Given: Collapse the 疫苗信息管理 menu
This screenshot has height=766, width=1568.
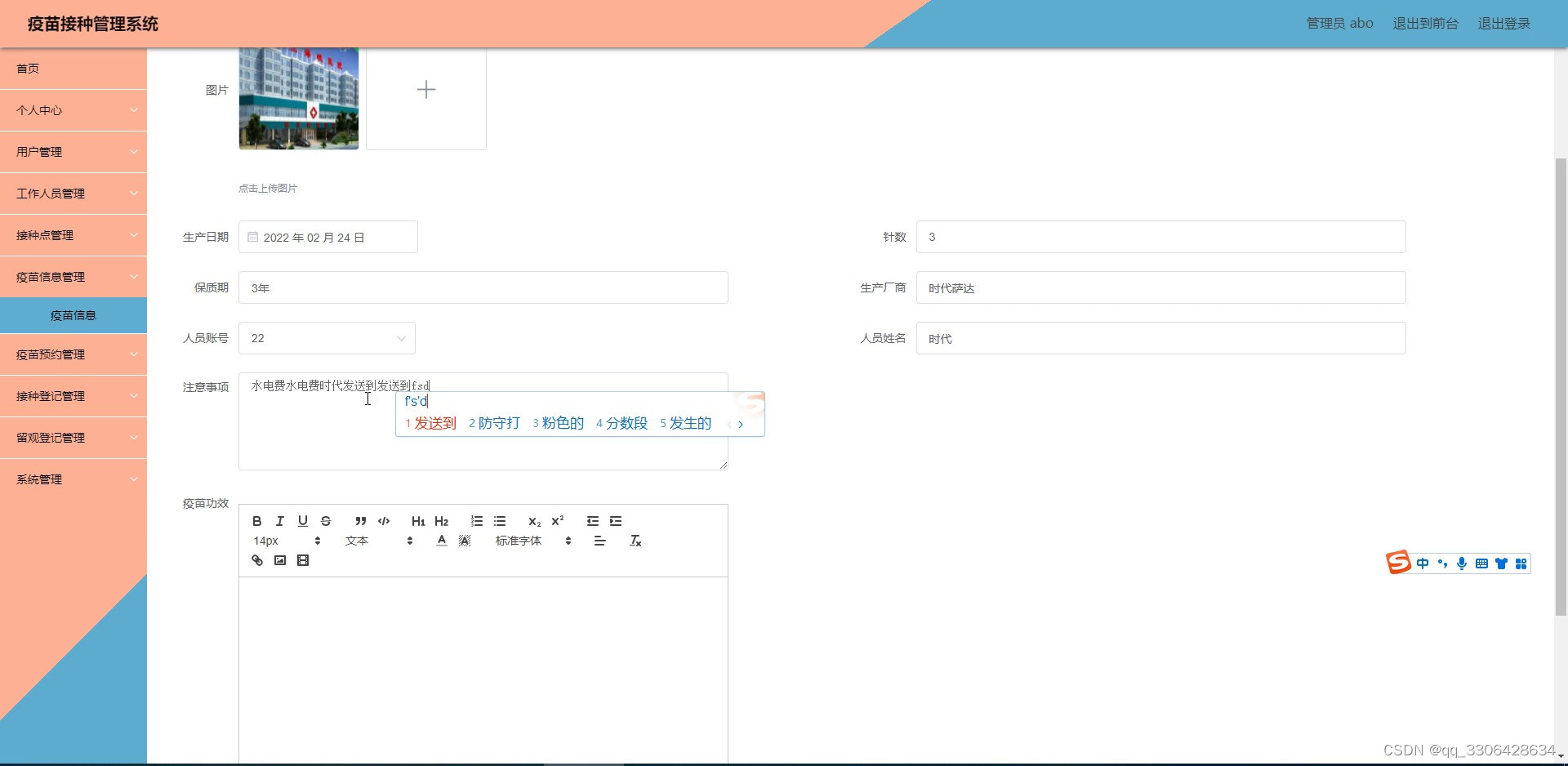Looking at the screenshot, I should (x=73, y=277).
